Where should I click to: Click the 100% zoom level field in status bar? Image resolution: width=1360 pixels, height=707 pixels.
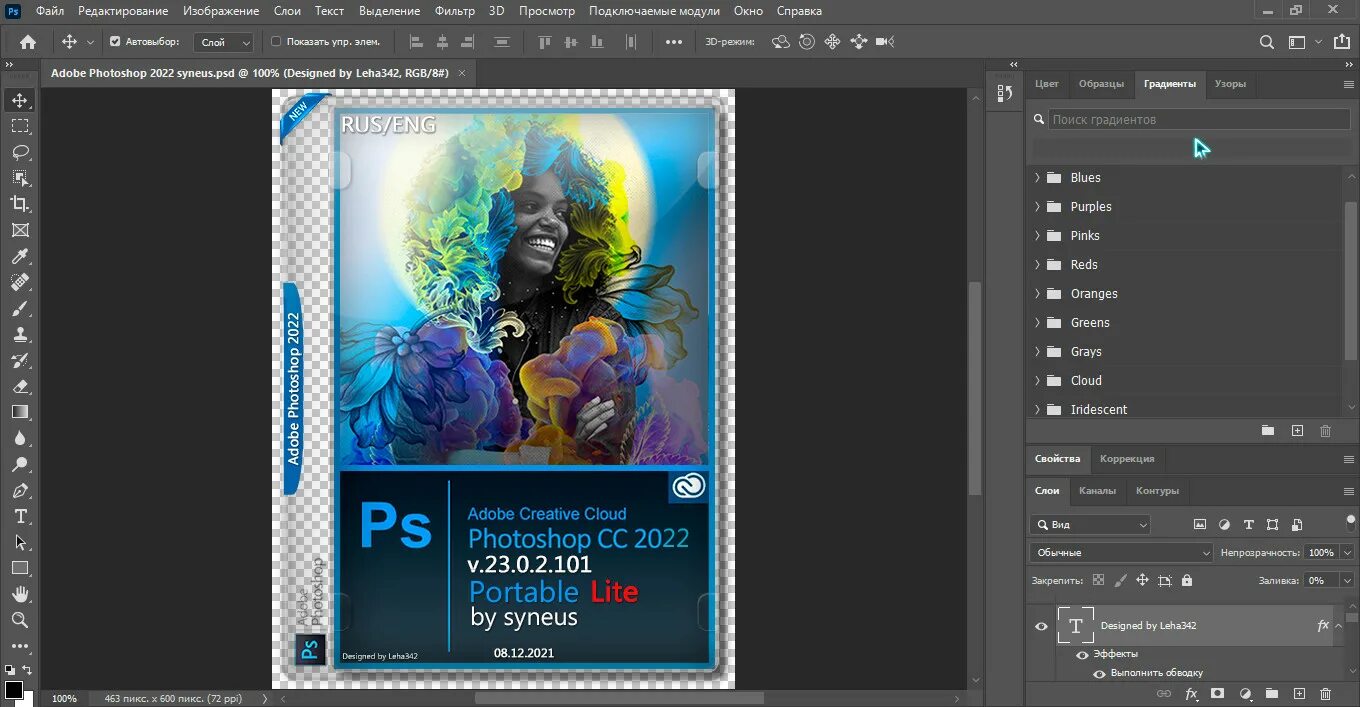tap(64, 698)
